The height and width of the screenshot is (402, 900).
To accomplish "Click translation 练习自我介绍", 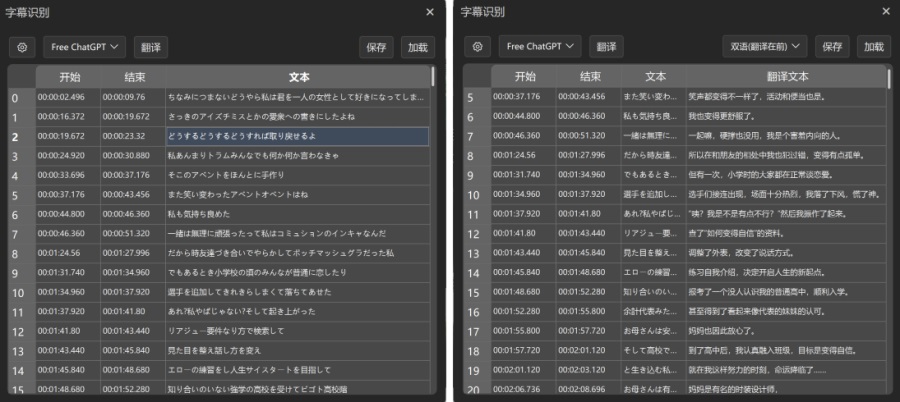I will point(788,273).
